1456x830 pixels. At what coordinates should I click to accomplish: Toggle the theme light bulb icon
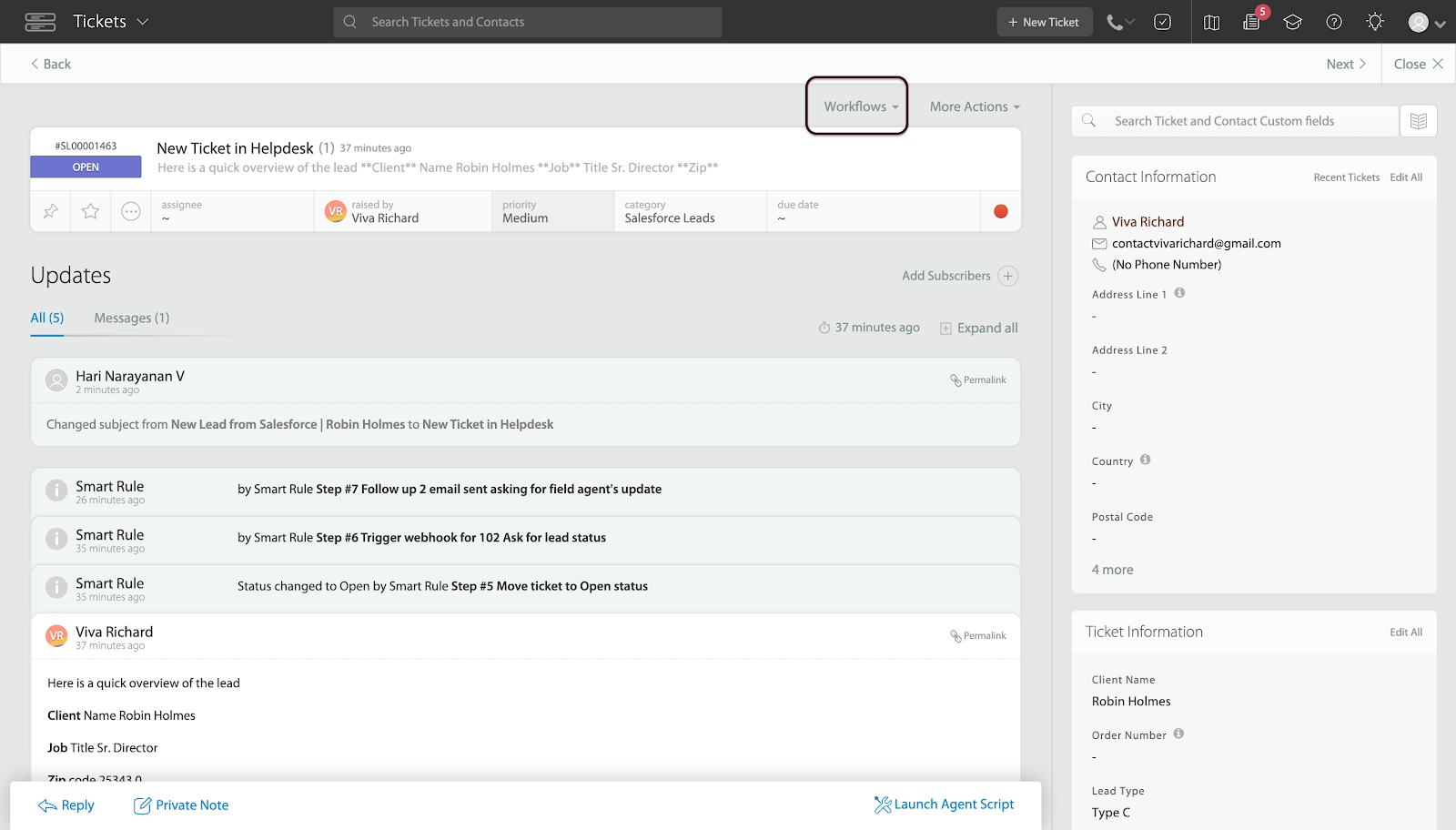point(1375,22)
